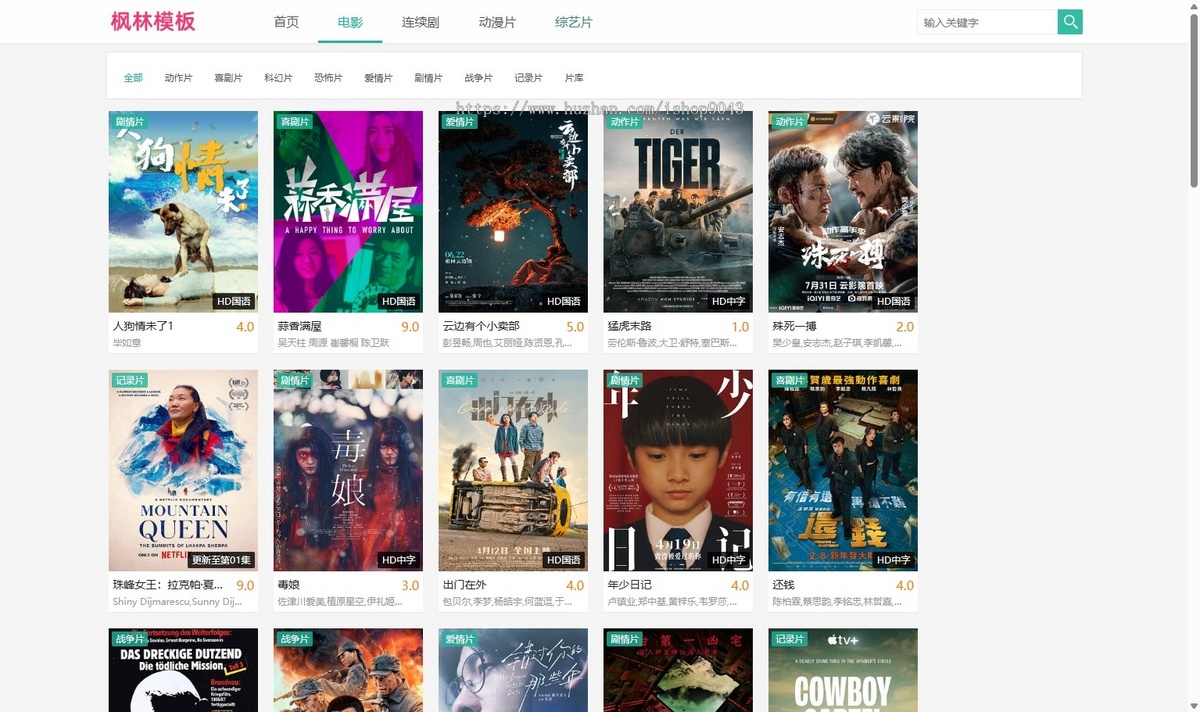The width and height of the screenshot is (1200, 712).
Task: Open the Mountain Queen poster thumbnail
Action: click(x=183, y=470)
